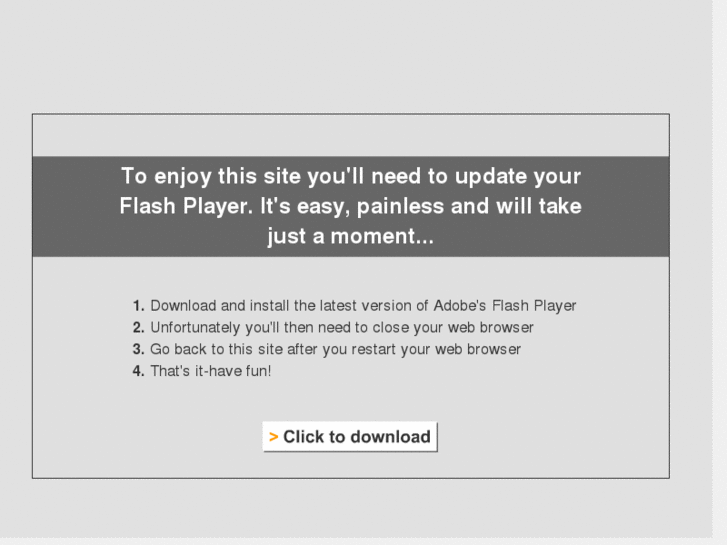Click the bold number '1.' list marker
Image resolution: width=727 pixels, height=545 pixels.
(139, 306)
